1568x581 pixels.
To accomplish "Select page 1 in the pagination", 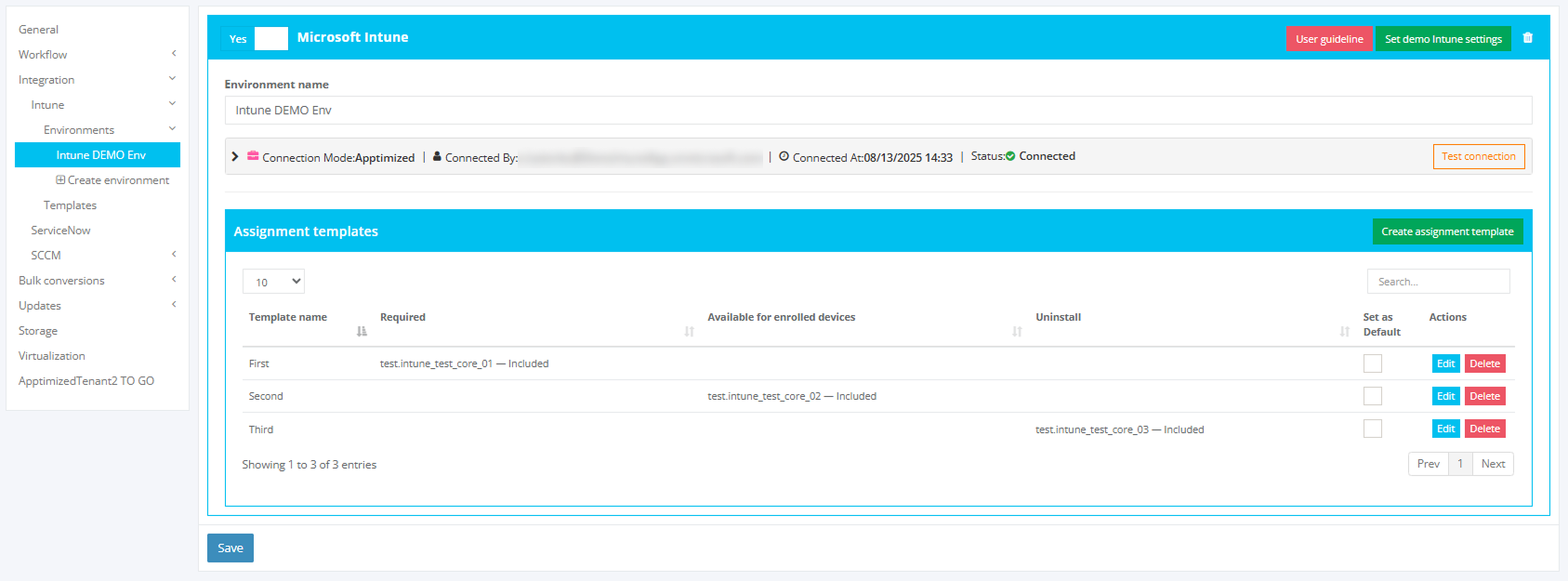I will coord(1460,464).
